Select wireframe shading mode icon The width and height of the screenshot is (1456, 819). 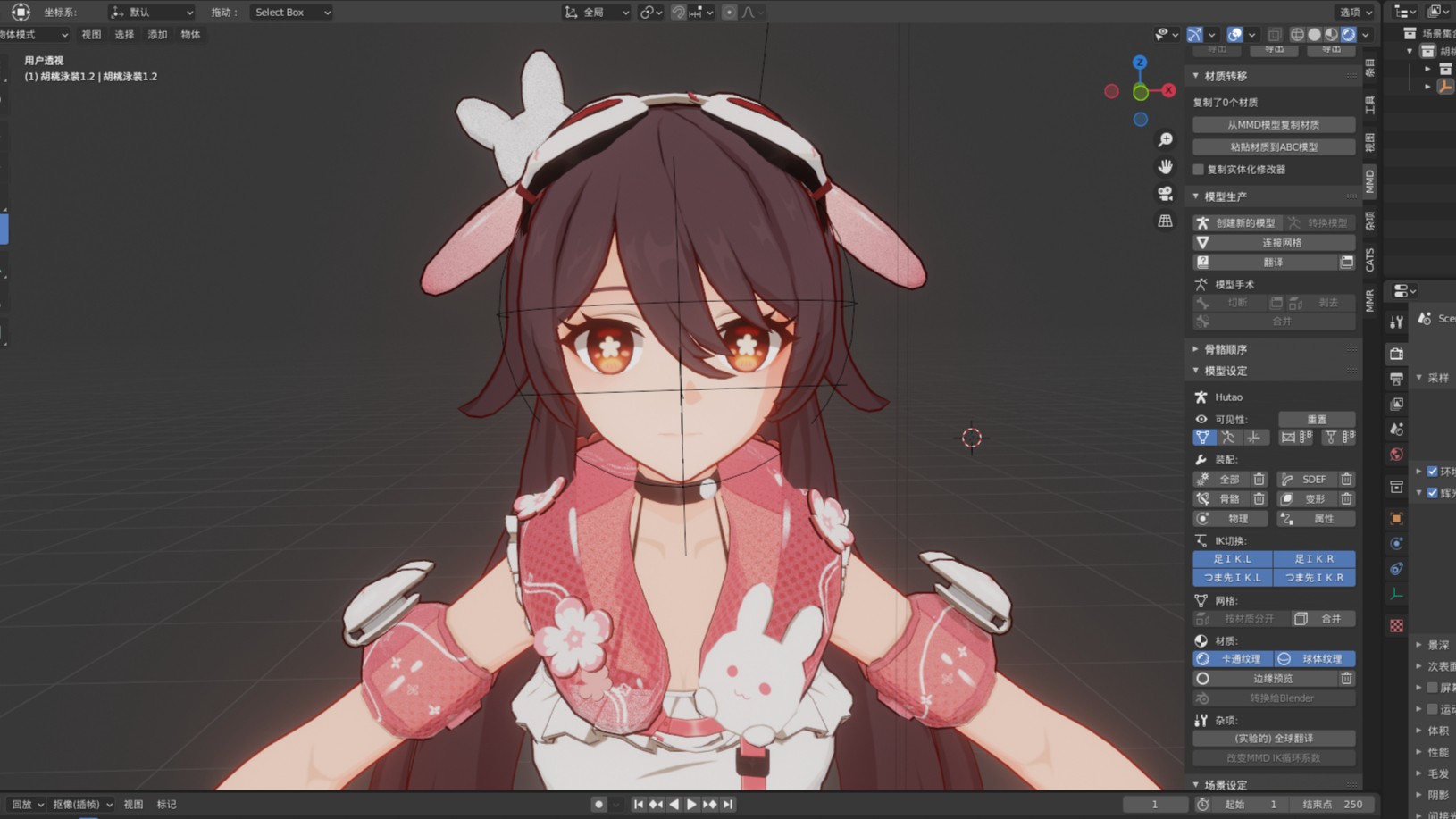[x=1297, y=35]
